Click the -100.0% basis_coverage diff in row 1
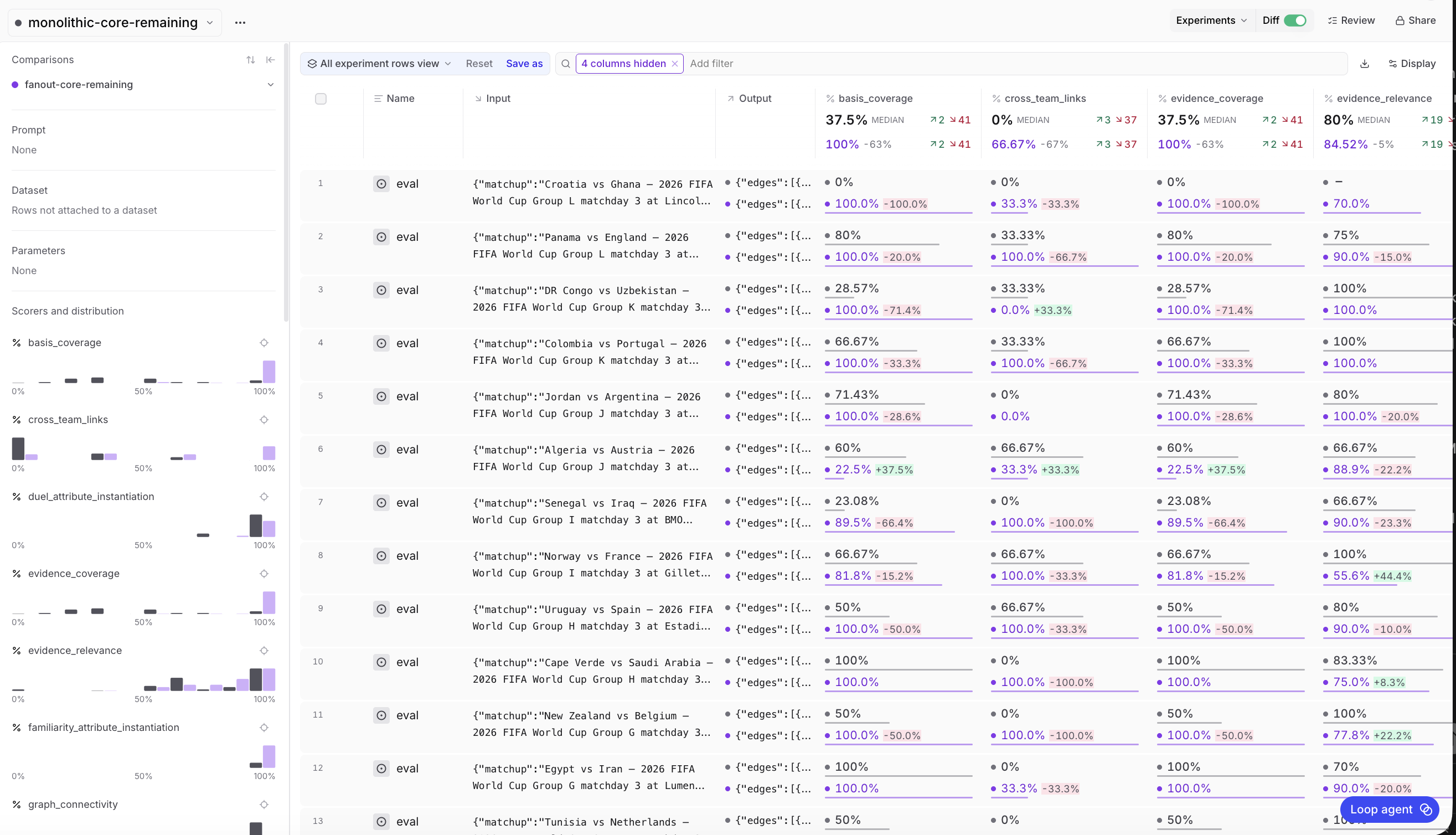Image resolution: width=1456 pixels, height=835 pixels. pyautogui.click(x=906, y=204)
